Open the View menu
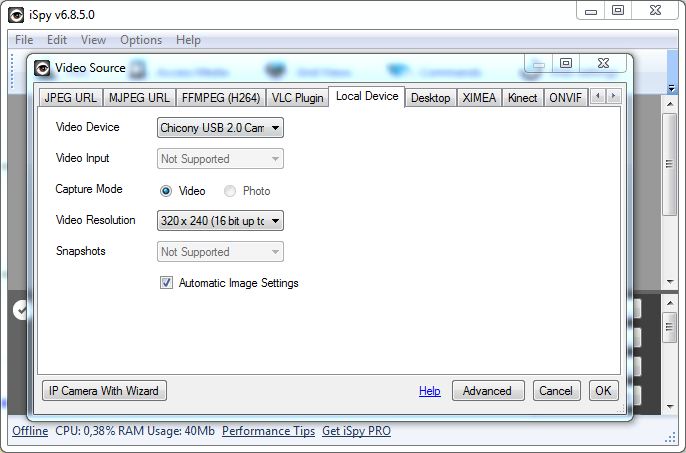686x453 pixels. [93, 40]
